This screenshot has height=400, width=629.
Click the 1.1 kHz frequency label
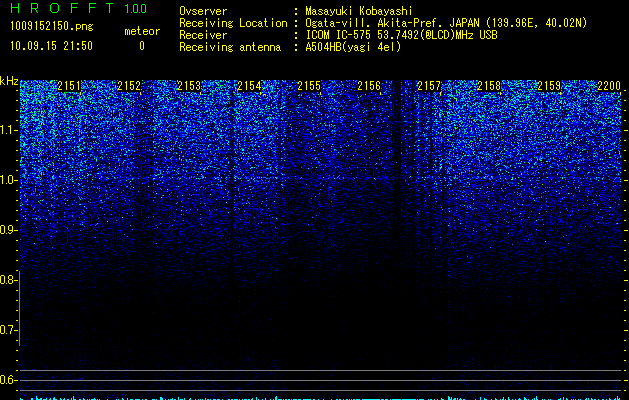(8, 130)
